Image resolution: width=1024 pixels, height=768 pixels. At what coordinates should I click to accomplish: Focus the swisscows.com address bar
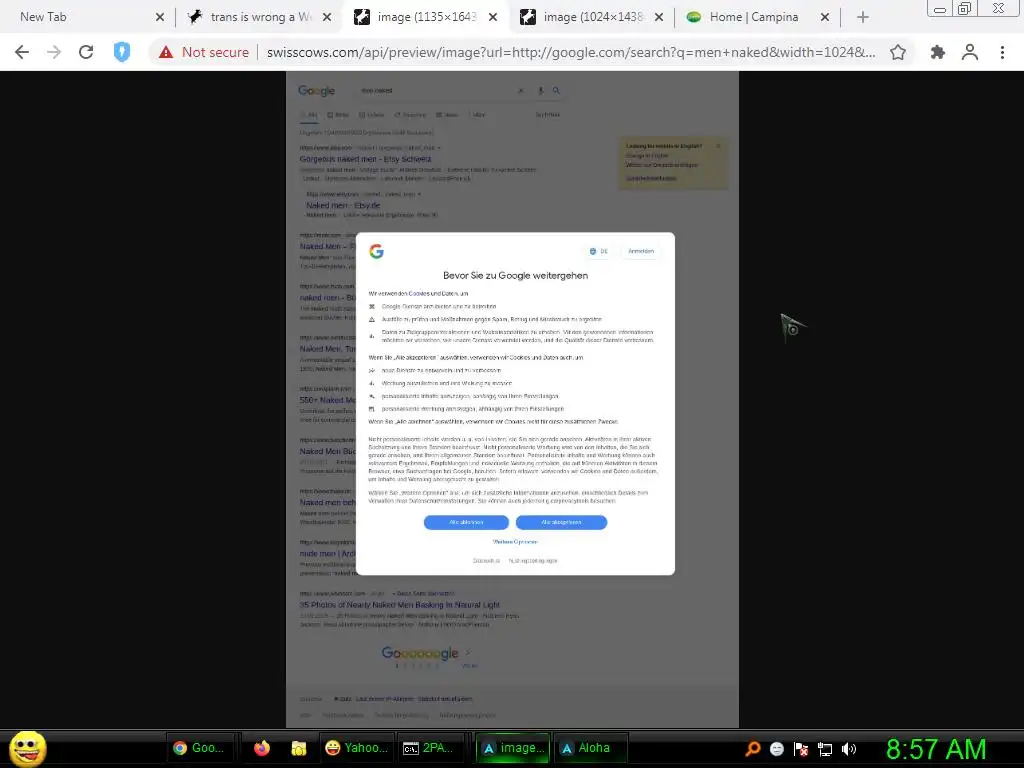(x=571, y=52)
